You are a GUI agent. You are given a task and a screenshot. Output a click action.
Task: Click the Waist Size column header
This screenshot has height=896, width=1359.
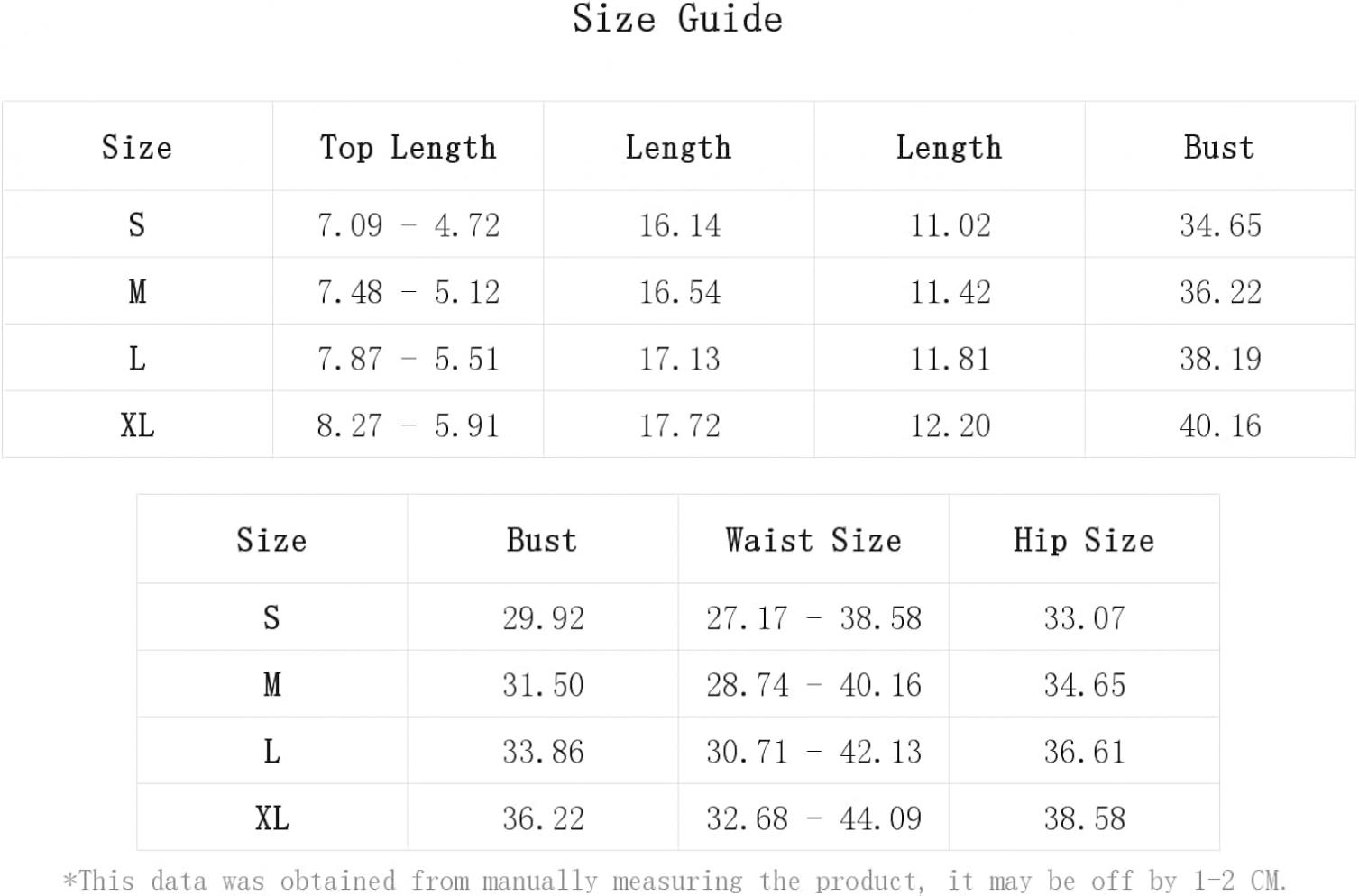pyautogui.click(x=813, y=540)
